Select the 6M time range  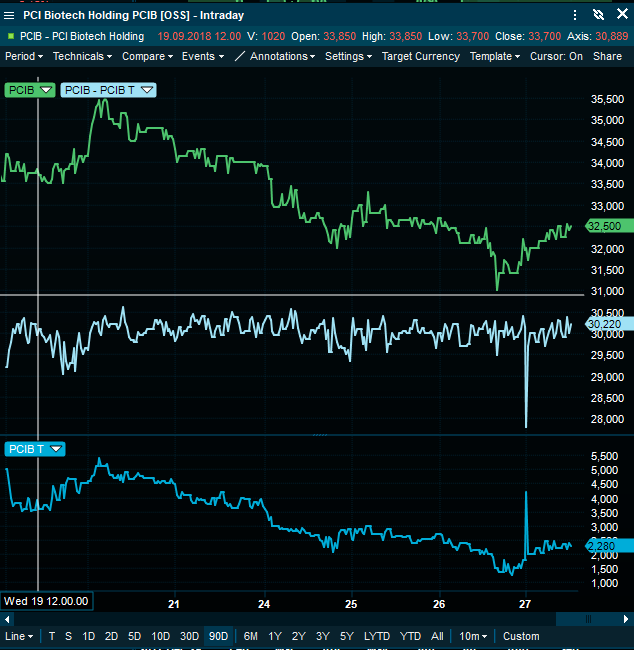tap(250, 636)
